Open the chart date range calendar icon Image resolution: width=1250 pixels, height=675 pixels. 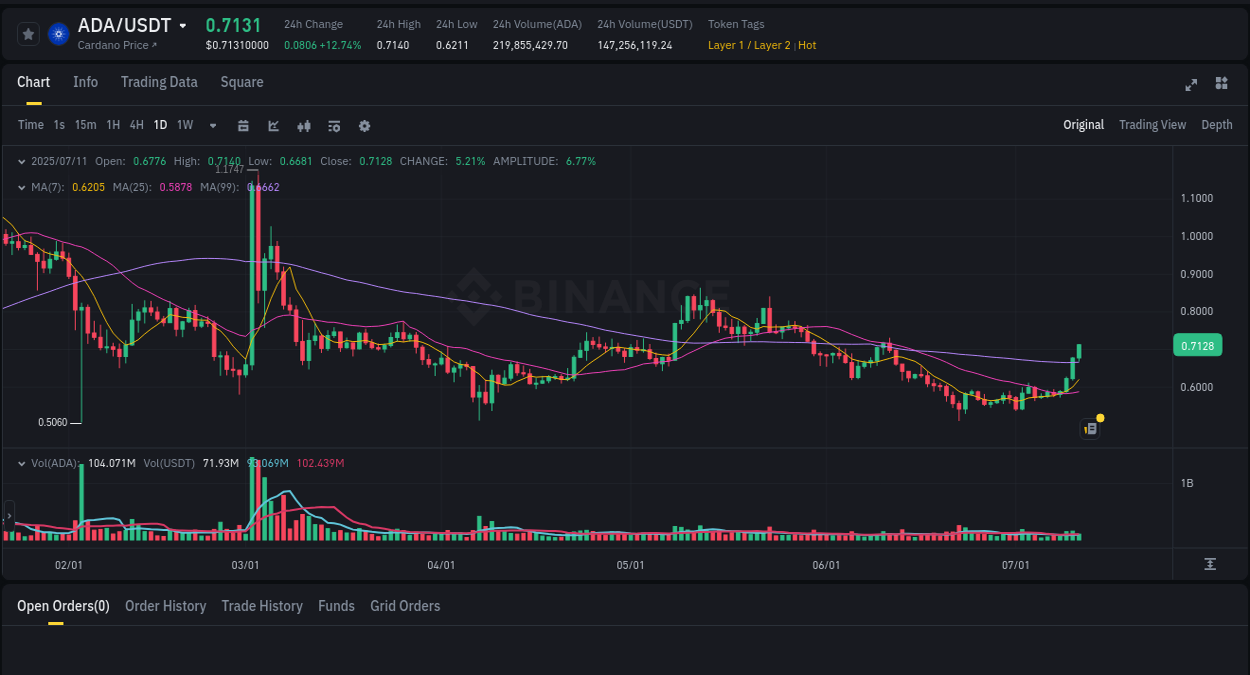point(243,126)
